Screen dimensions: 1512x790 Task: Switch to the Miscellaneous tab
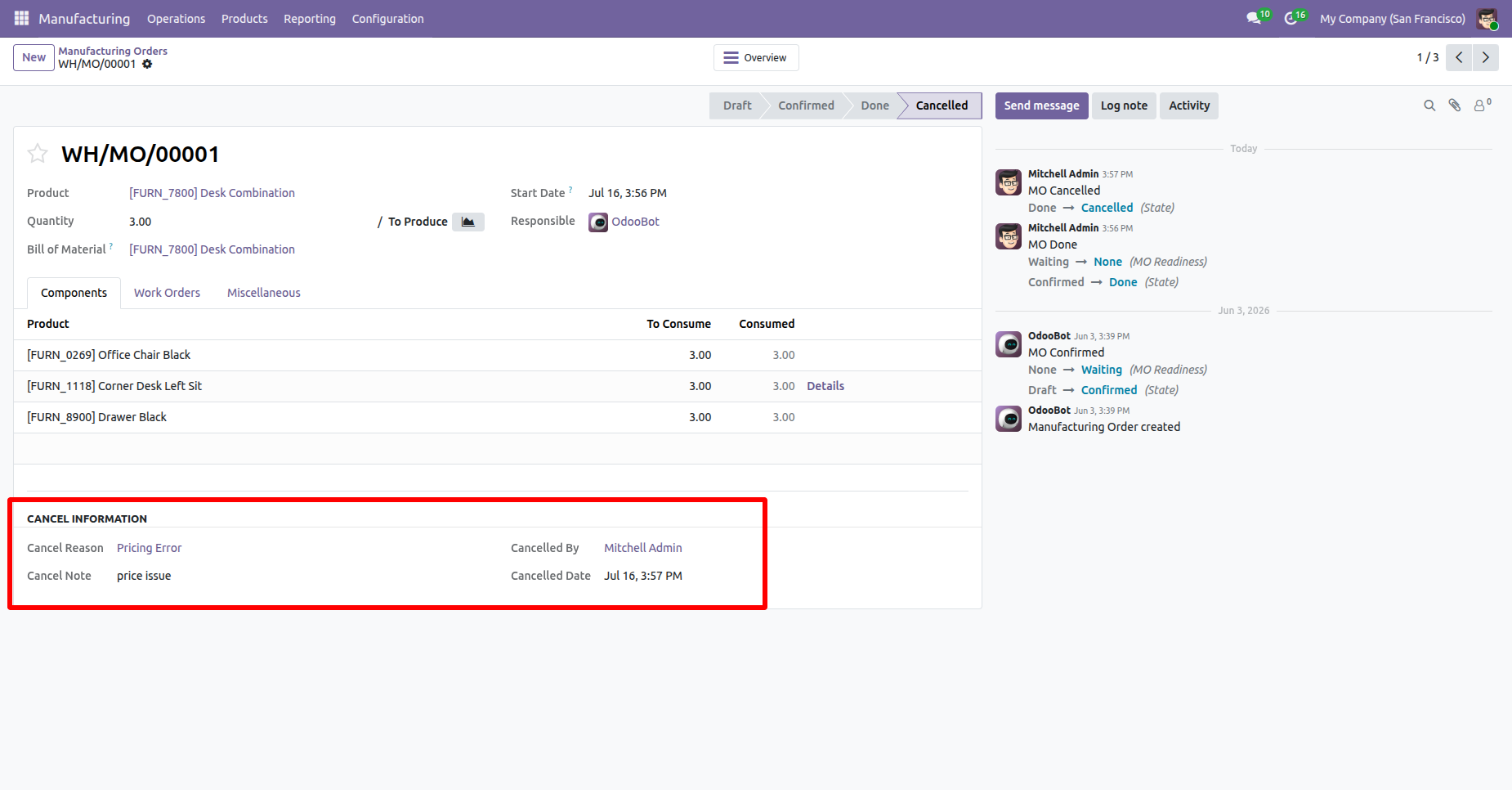[264, 293]
